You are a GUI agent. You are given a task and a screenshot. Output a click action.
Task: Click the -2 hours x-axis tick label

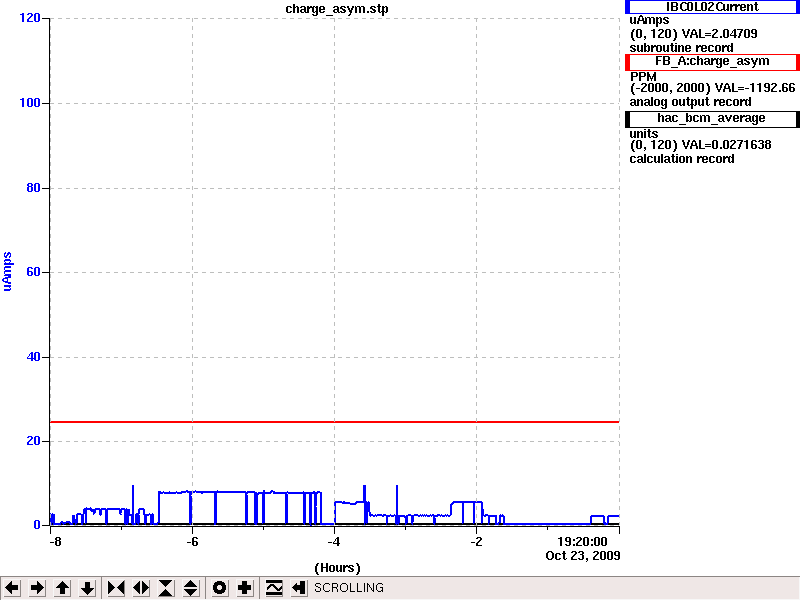[476, 542]
